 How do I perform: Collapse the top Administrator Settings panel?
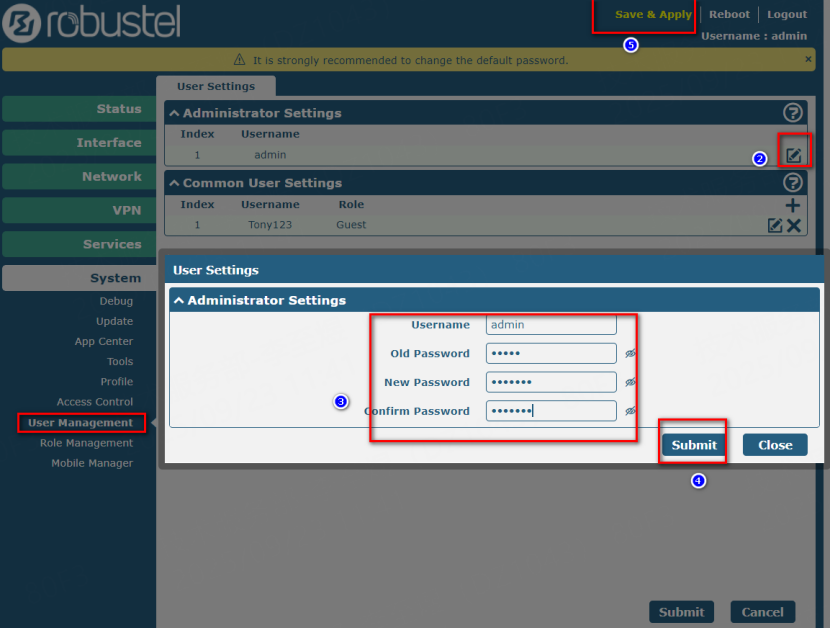pos(174,113)
